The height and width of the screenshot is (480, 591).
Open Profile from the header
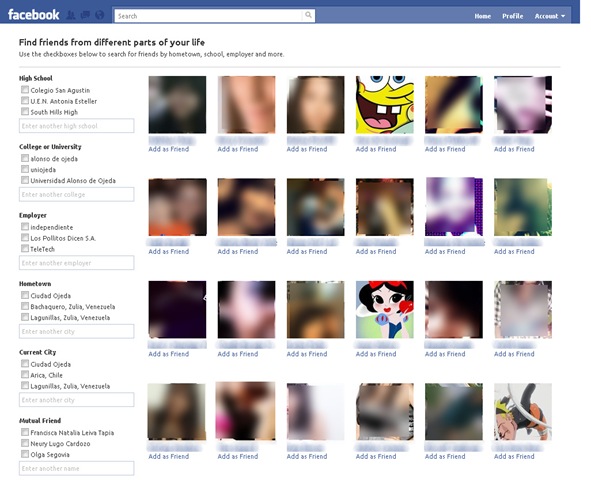[512, 16]
